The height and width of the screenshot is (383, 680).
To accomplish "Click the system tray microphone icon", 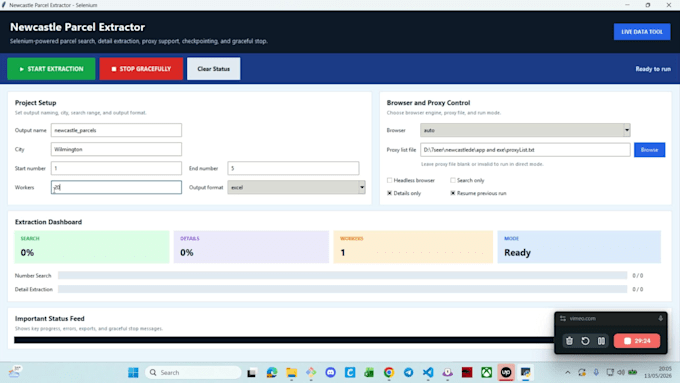I will tap(596, 373).
